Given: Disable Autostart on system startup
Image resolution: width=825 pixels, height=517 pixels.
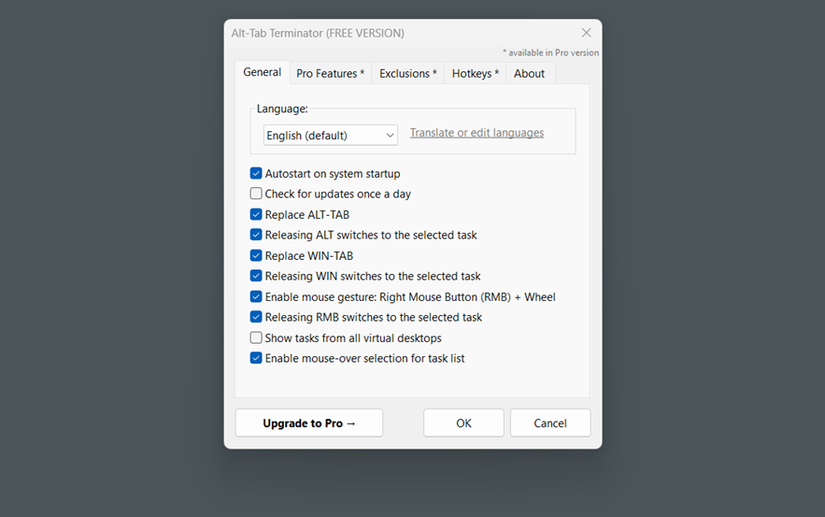Looking at the screenshot, I should (x=256, y=174).
